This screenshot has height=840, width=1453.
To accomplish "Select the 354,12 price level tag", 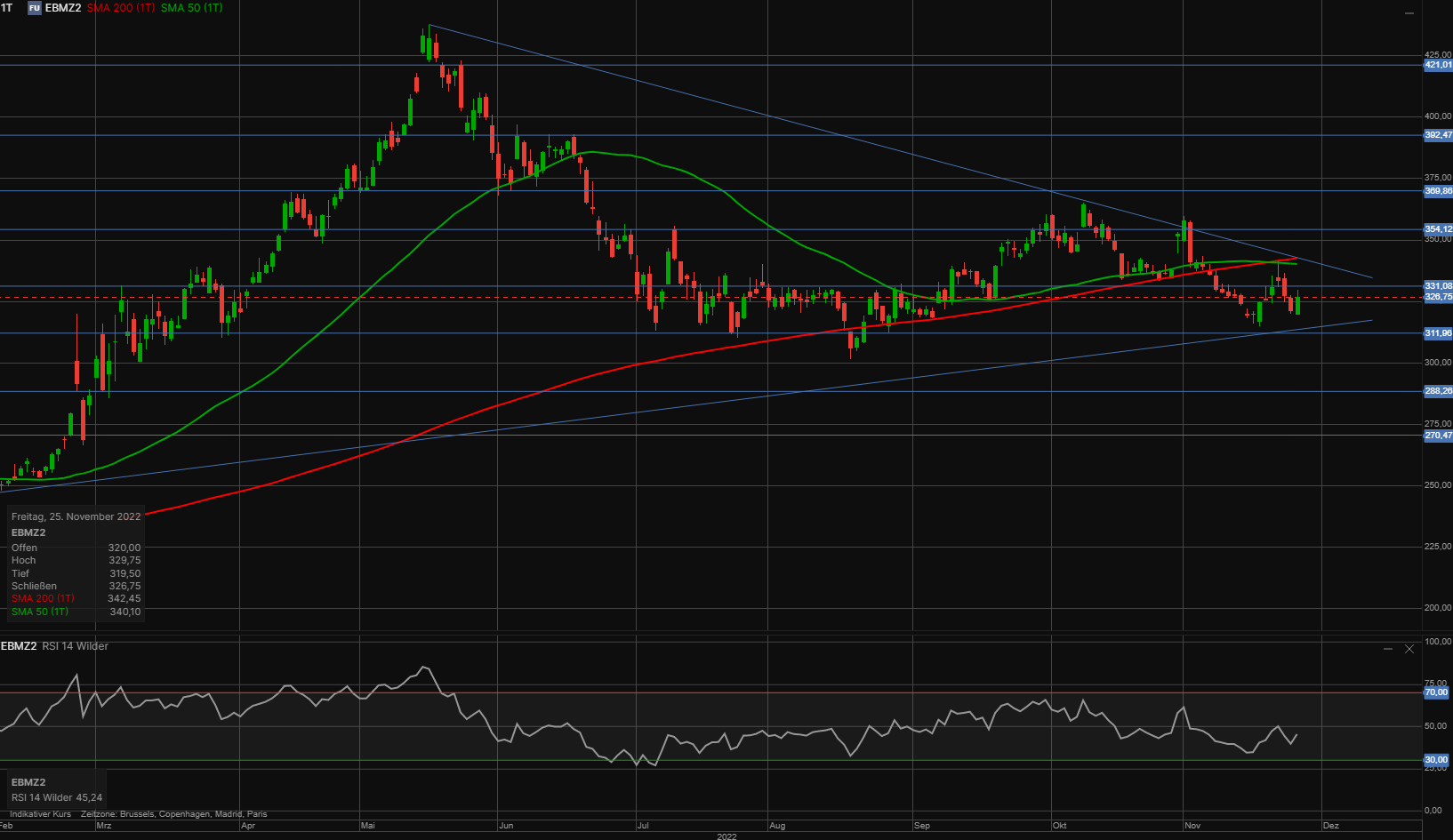I will [x=1438, y=229].
